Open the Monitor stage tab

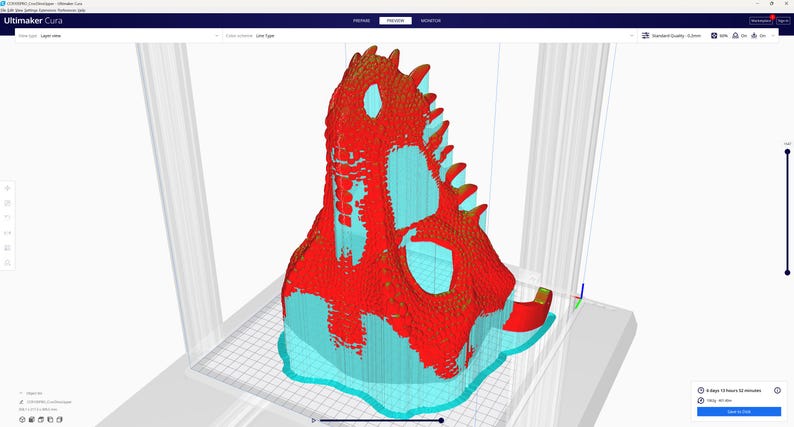[430, 21]
